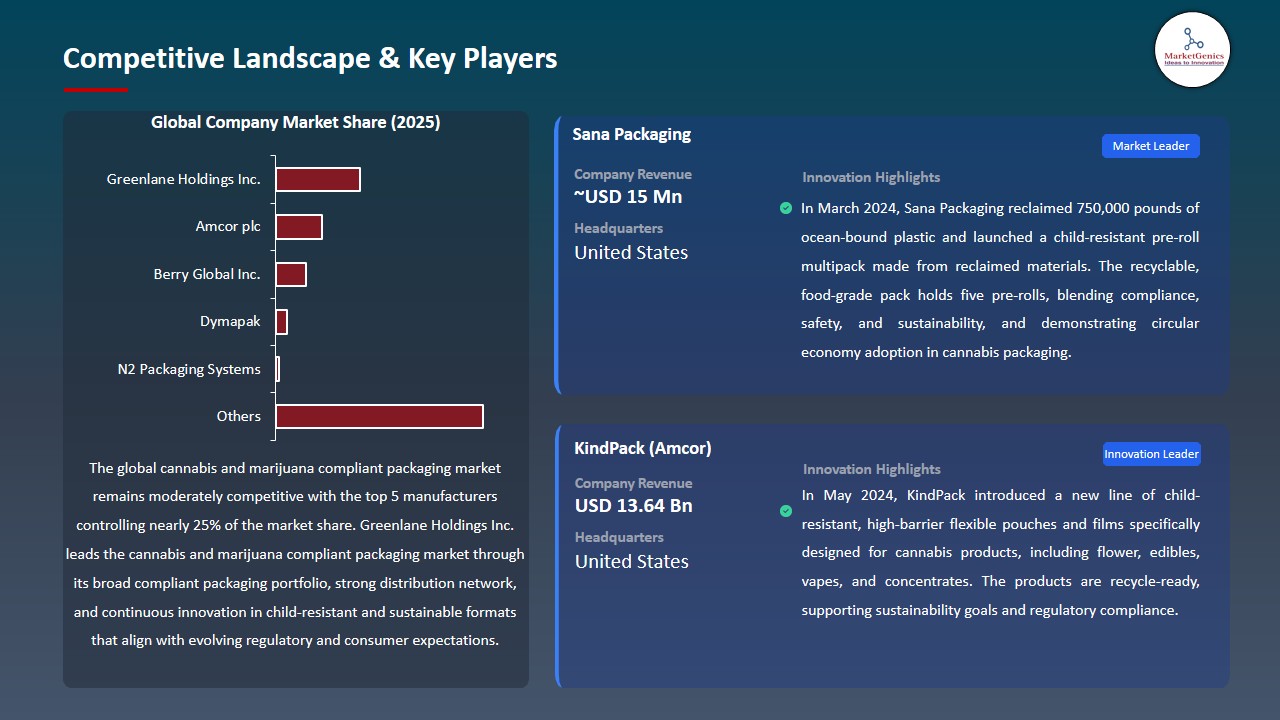The width and height of the screenshot is (1280, 720).
Task: Click the green checkmark beside Sana Packaging highlight
Action: point(786,208)
